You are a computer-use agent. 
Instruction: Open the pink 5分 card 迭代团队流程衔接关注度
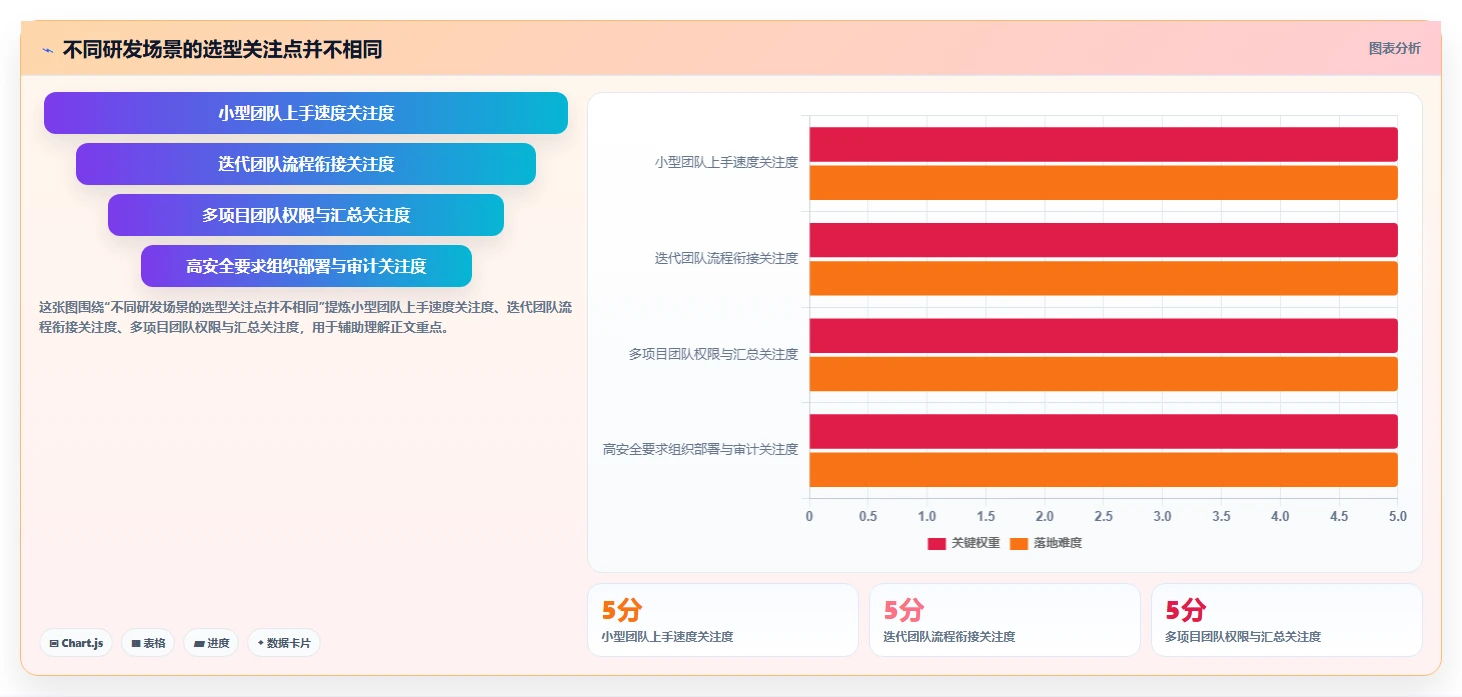[x=1005, y=620]
